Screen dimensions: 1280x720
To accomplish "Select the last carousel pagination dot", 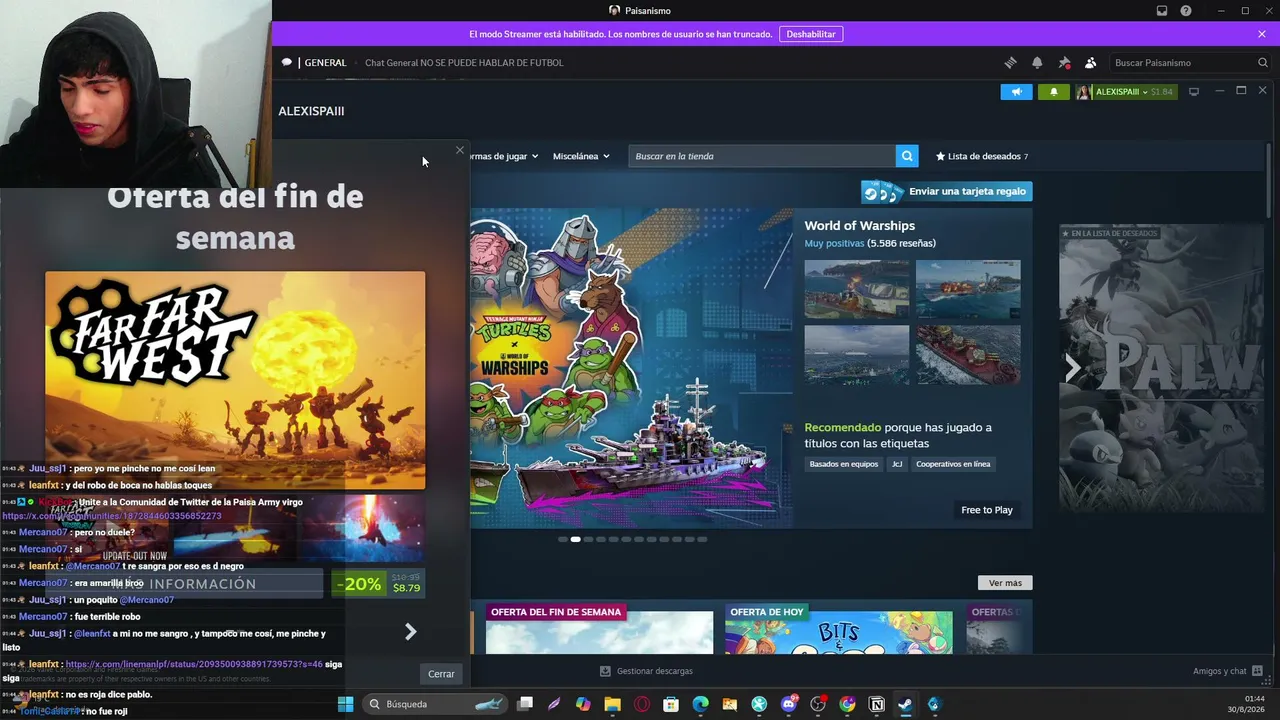I will (x=702, y=539).
